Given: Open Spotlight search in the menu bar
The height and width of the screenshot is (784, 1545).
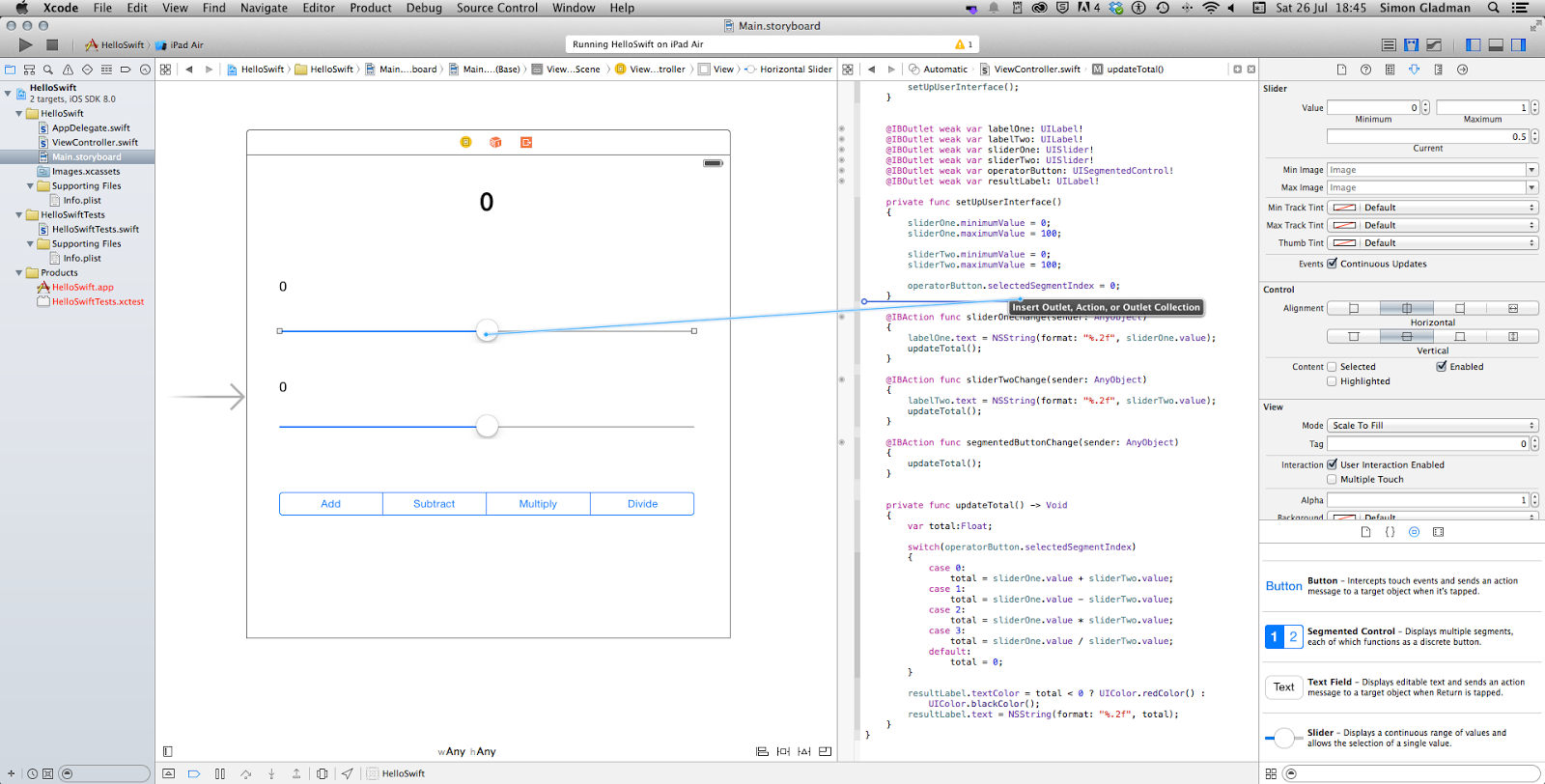Looking at the screenshot, I should click(1493, 8).
